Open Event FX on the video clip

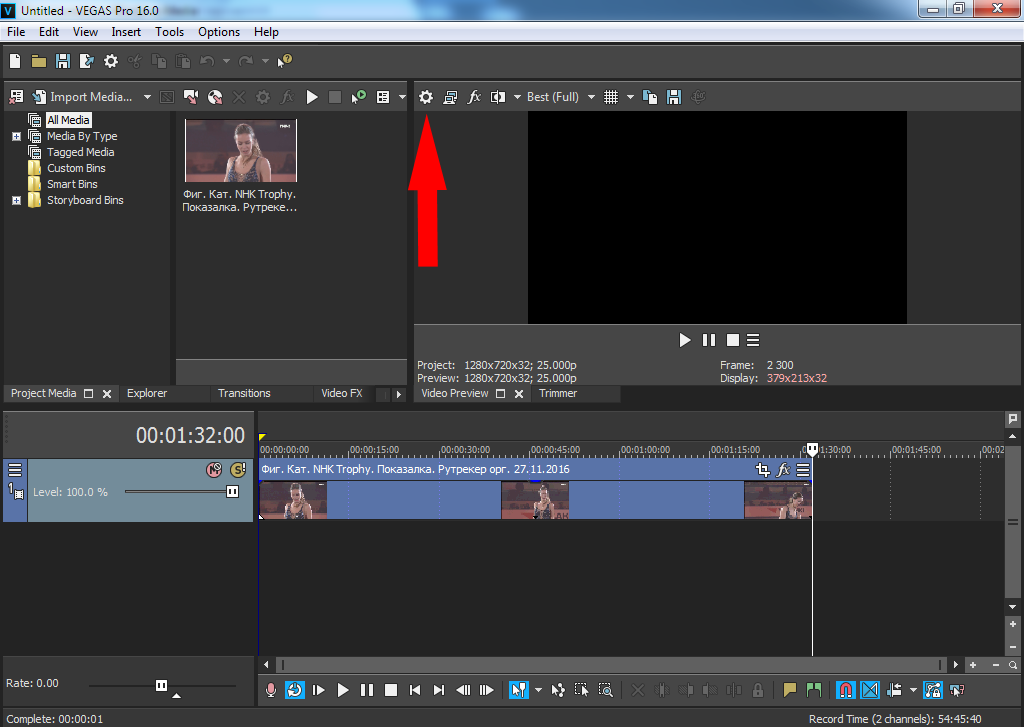pos(783,469)
